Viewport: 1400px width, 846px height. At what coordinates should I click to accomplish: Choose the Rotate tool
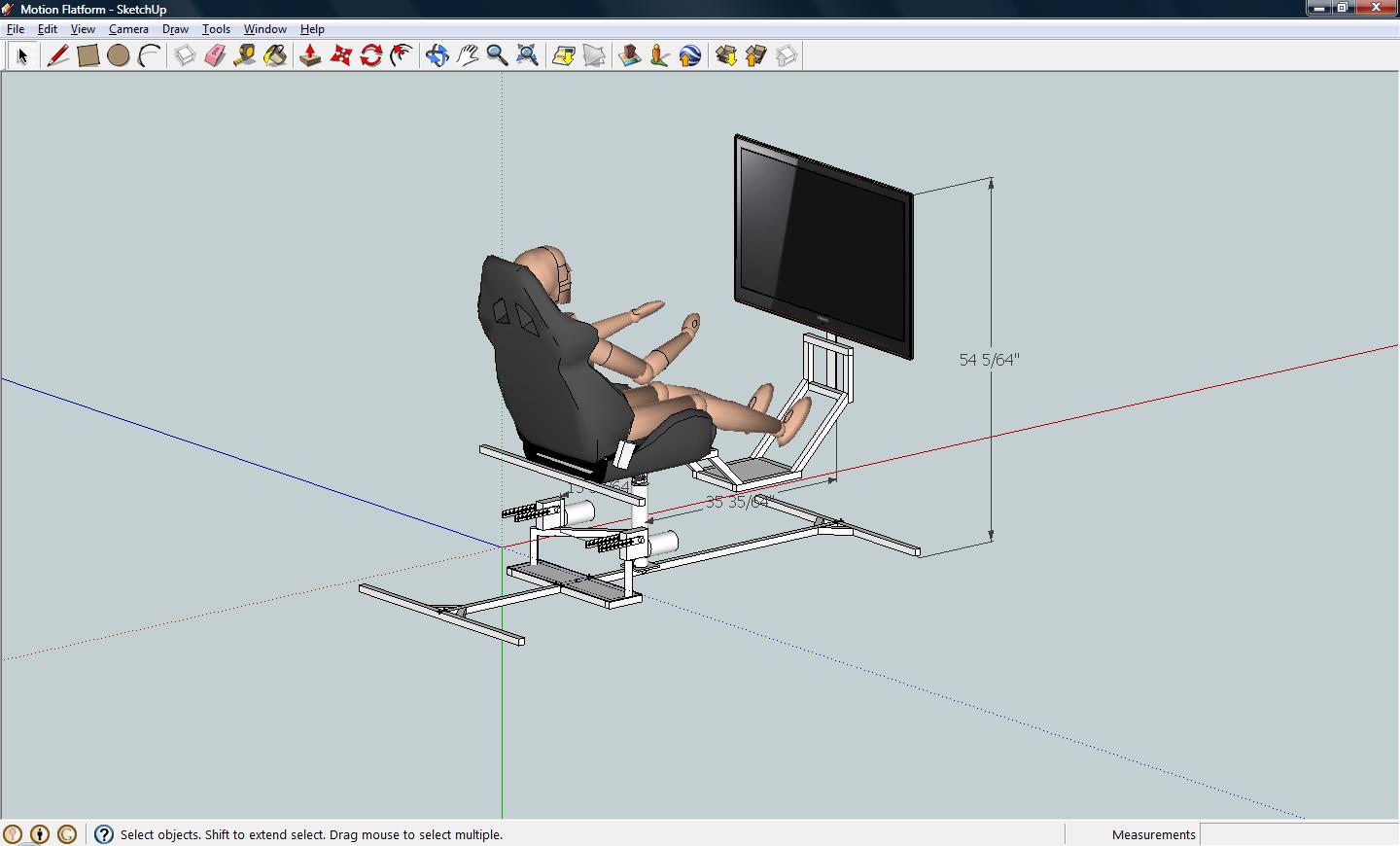click(371, 55)
